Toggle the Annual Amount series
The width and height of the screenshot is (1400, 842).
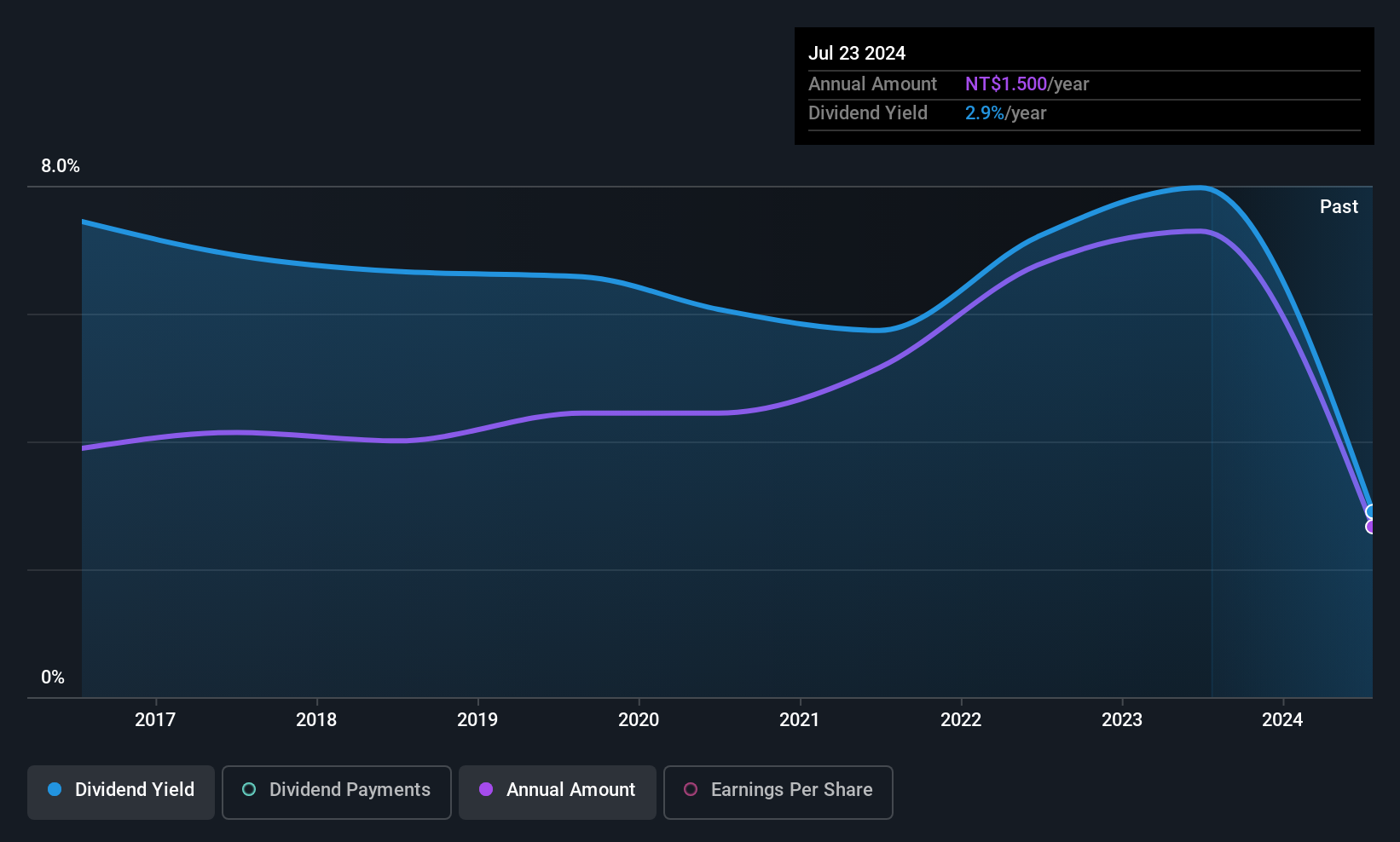(558, 793)
